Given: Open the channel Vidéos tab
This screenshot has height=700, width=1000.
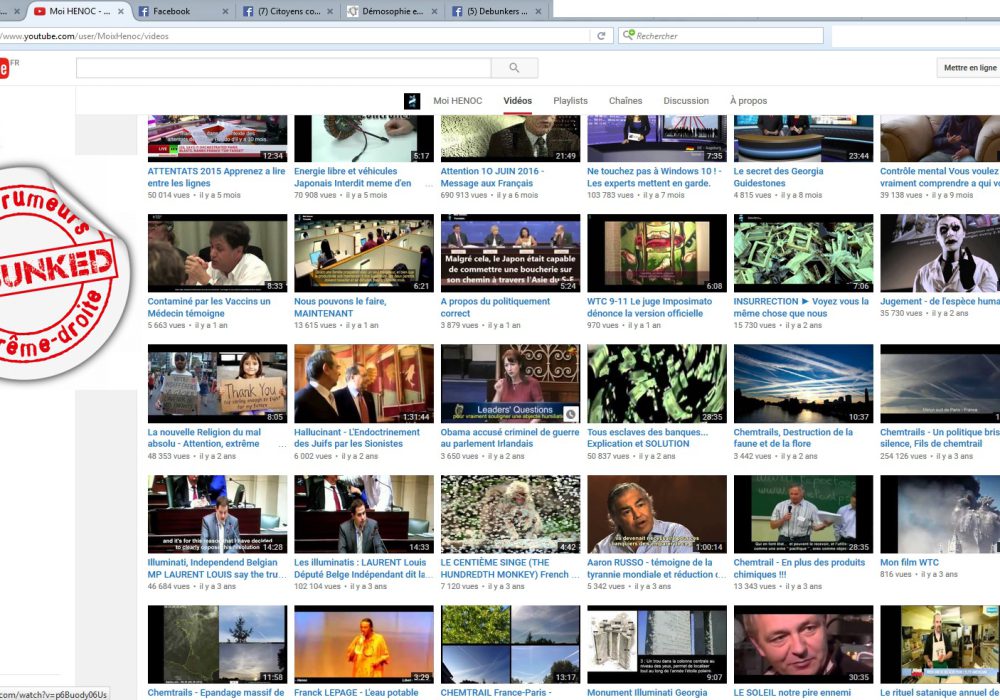Looking at the screenshot, I should click(517, 101).
